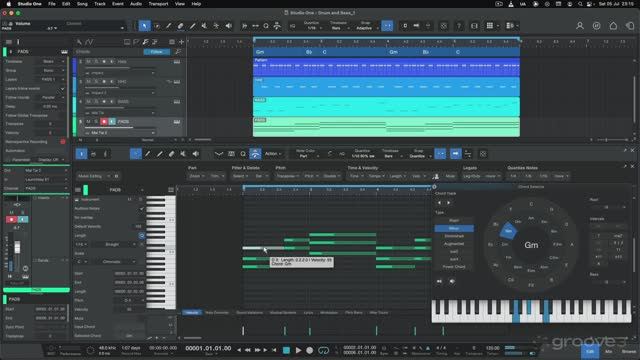Open the macOS Control Center icon
The height and width of the screenshot is (360, 640).
[590, 4]
